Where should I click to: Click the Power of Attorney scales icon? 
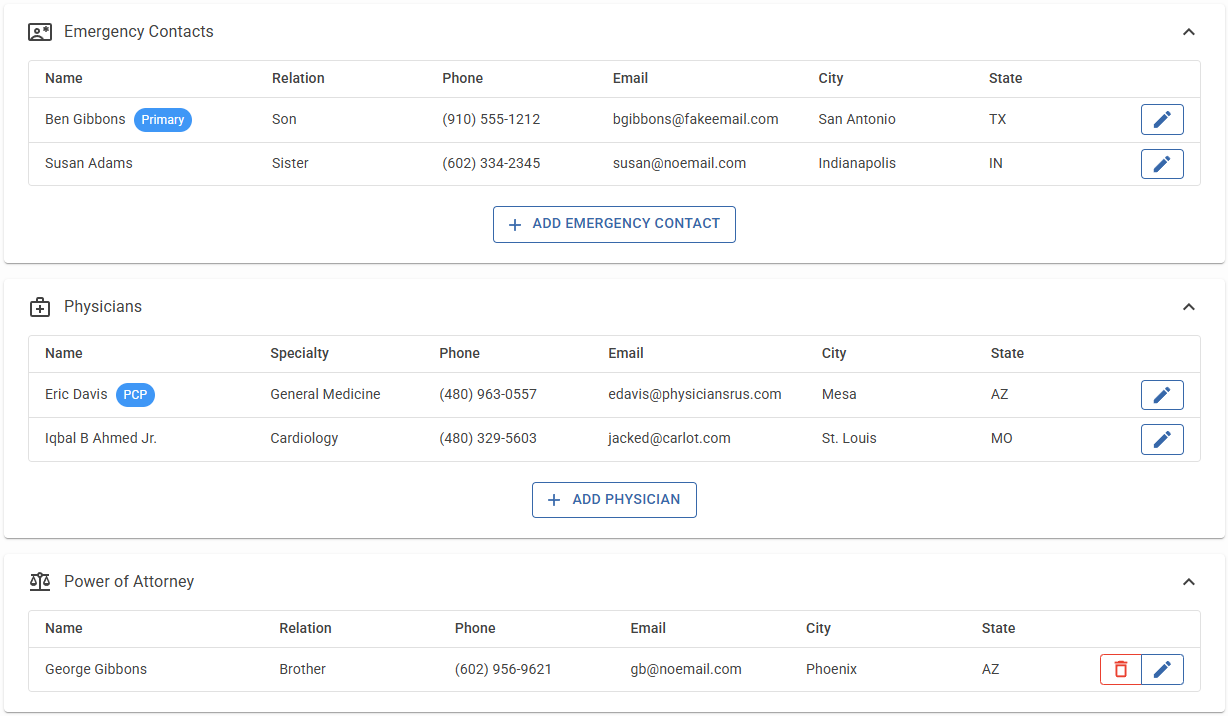point(40,582)
